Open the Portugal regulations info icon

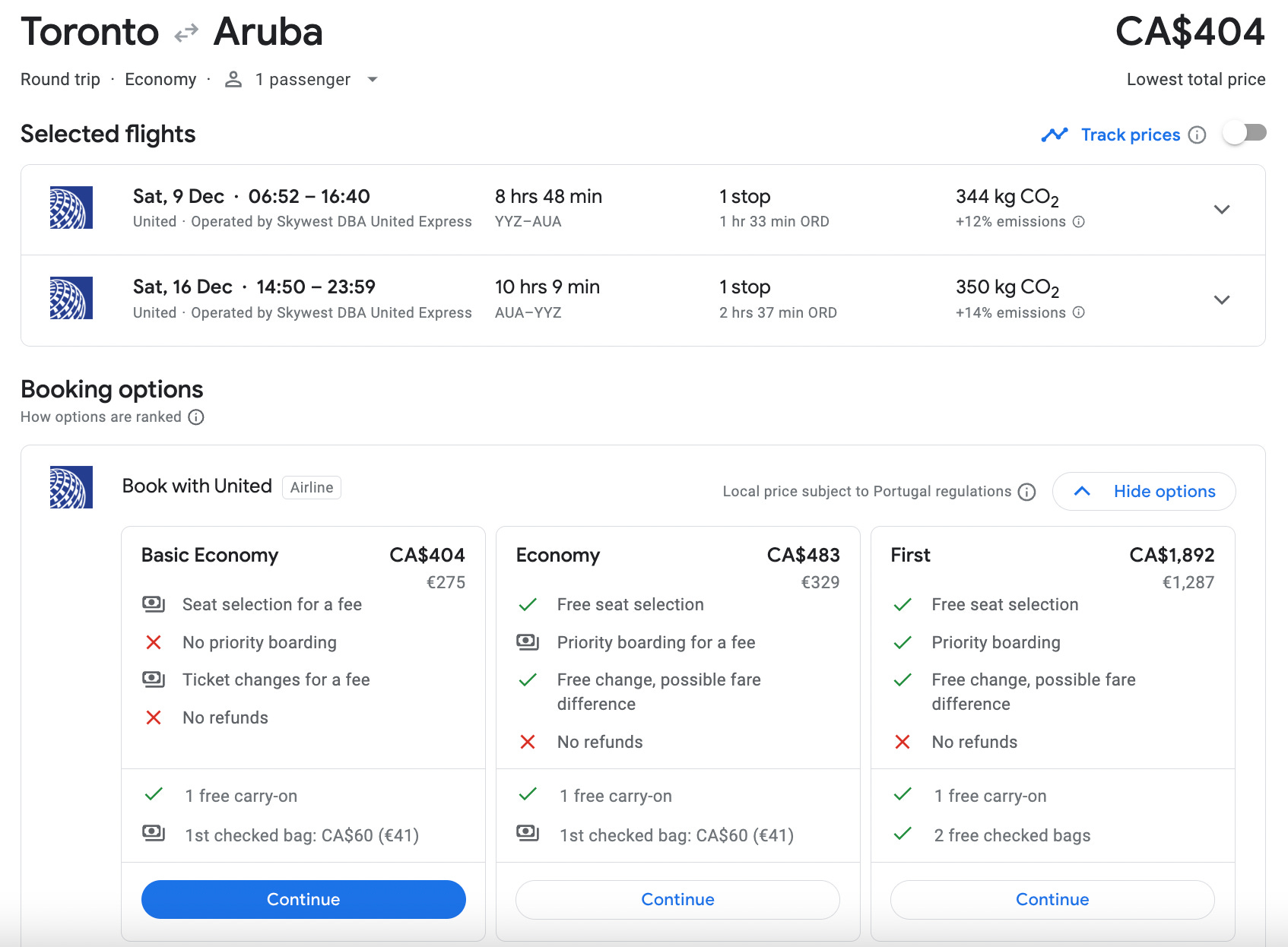tap(1027, 492)
